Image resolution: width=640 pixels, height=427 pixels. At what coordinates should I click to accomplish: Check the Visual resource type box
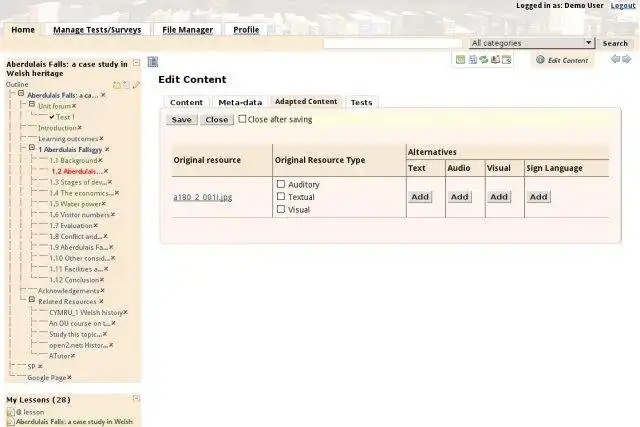(281, 209)
